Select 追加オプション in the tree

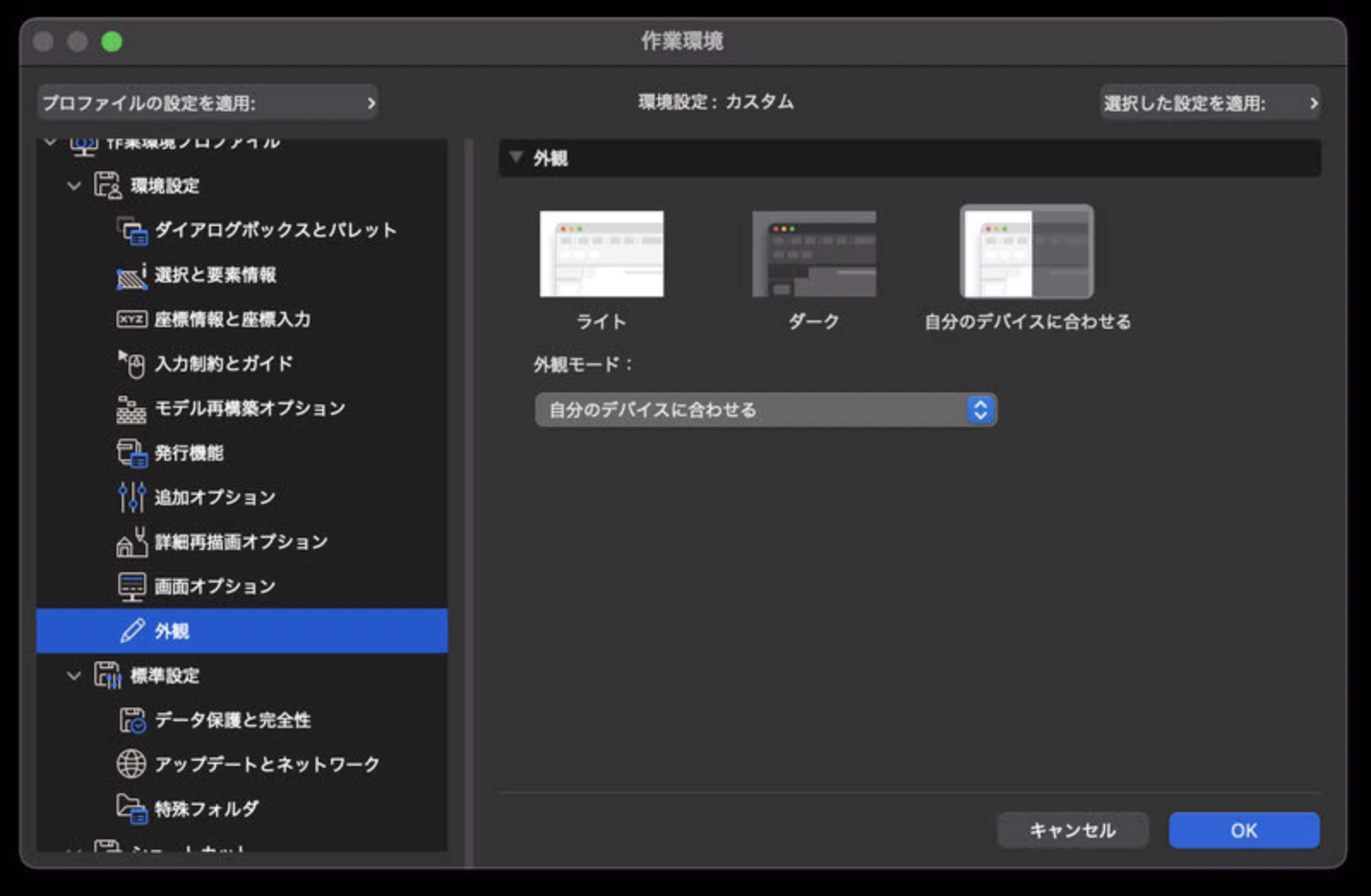point(242,497)
